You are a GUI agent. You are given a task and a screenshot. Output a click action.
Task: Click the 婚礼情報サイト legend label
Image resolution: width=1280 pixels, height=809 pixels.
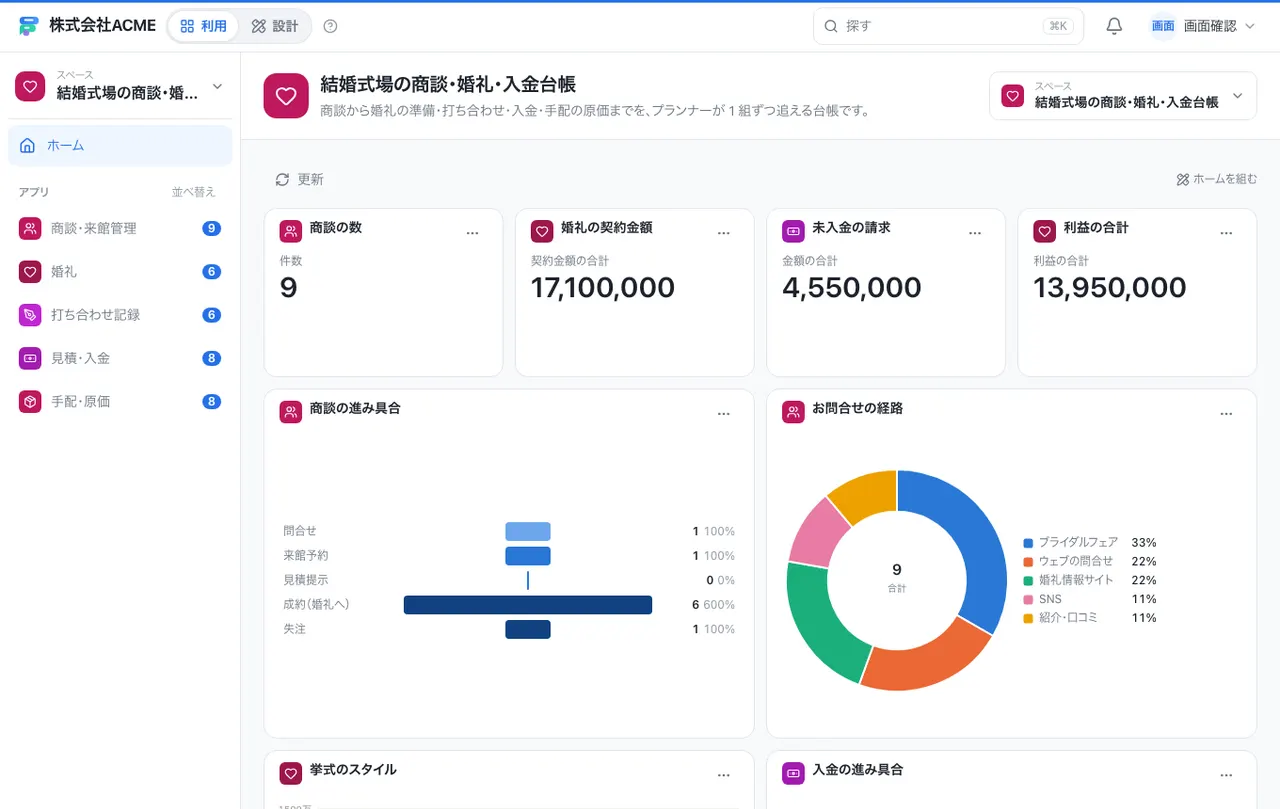[x=1076, y=581]
